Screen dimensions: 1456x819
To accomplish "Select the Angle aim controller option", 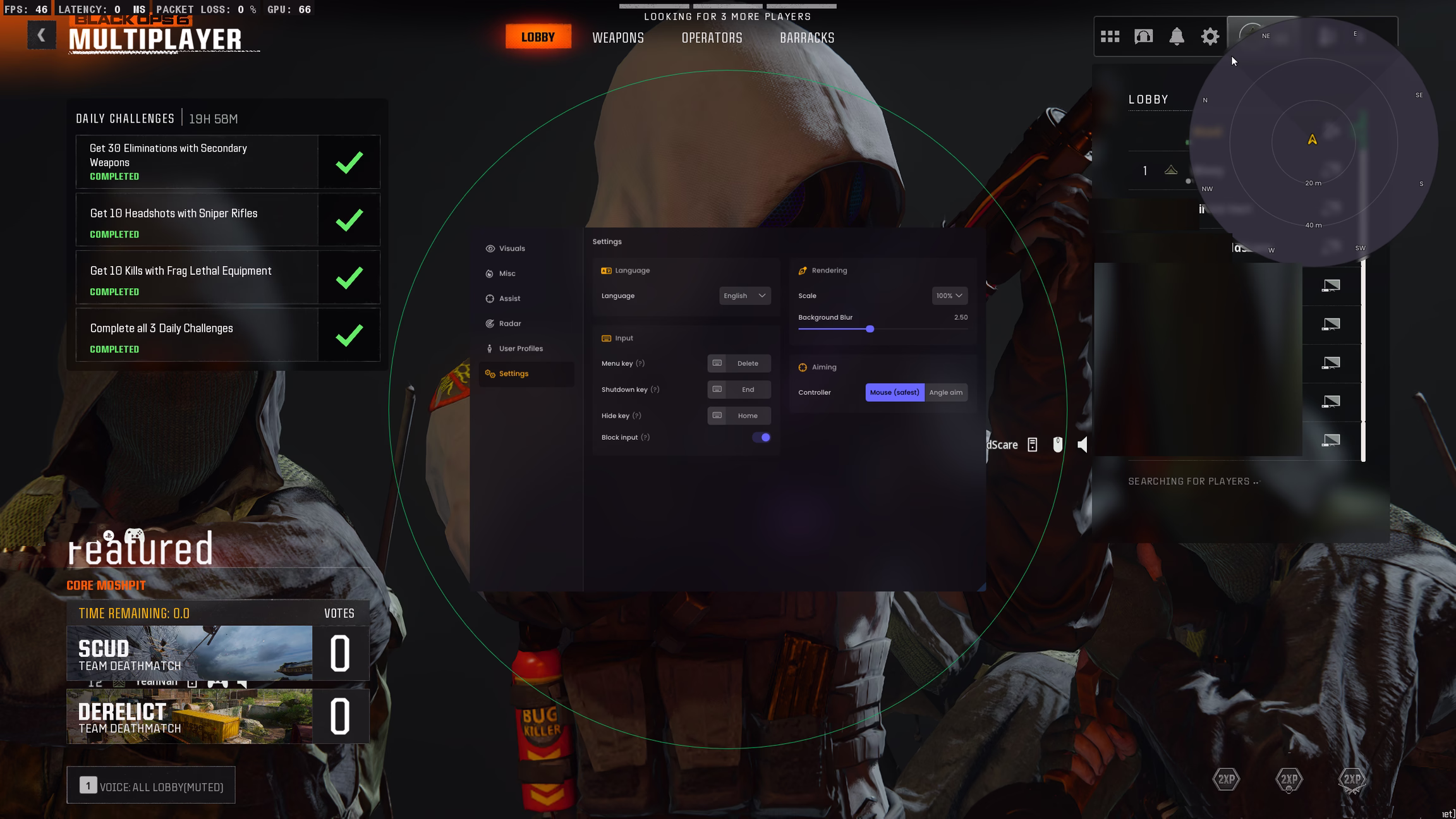I will coord(945,392).
